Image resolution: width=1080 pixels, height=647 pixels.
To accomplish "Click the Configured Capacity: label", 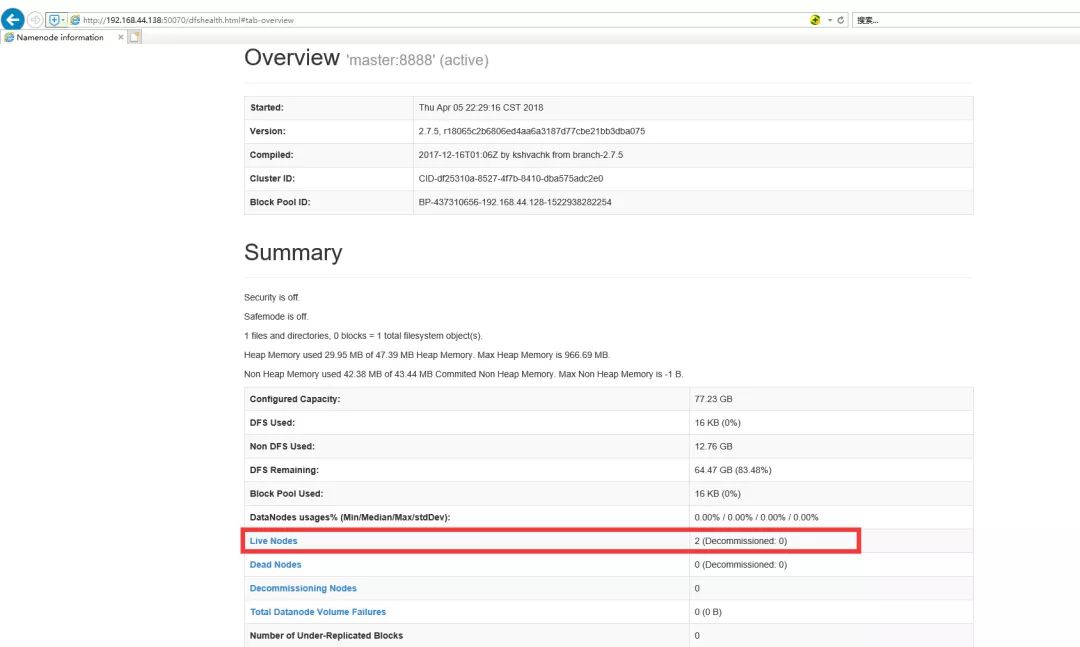I will [x=295, y=399].
